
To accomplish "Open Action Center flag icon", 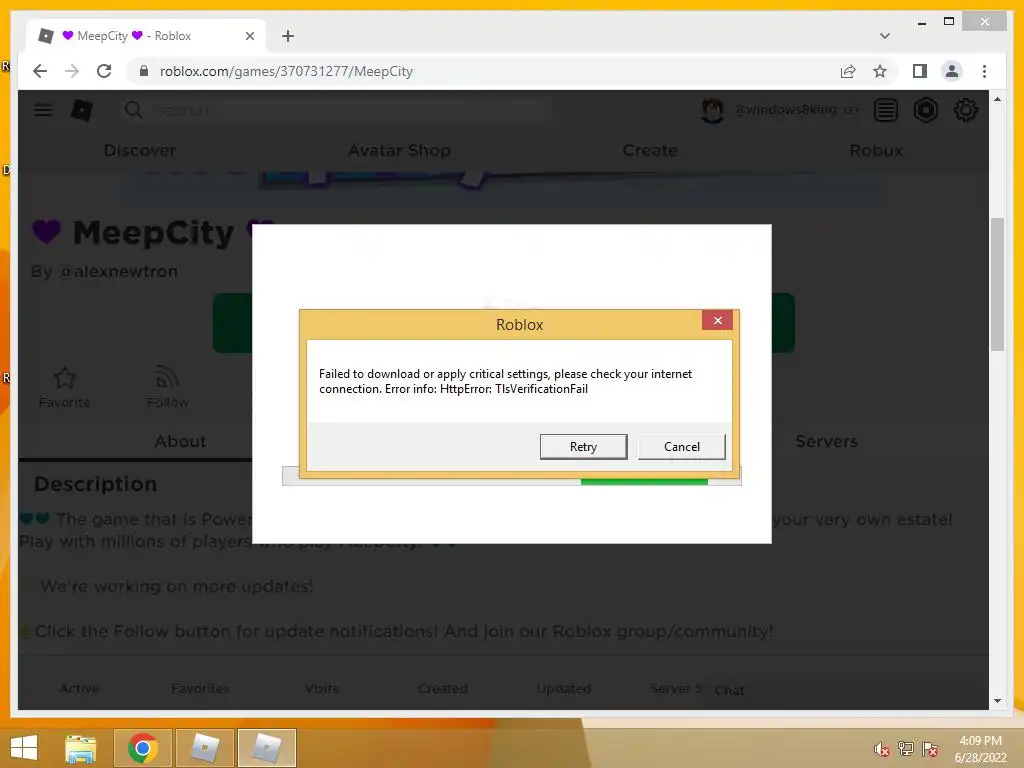I will (930, 749).
